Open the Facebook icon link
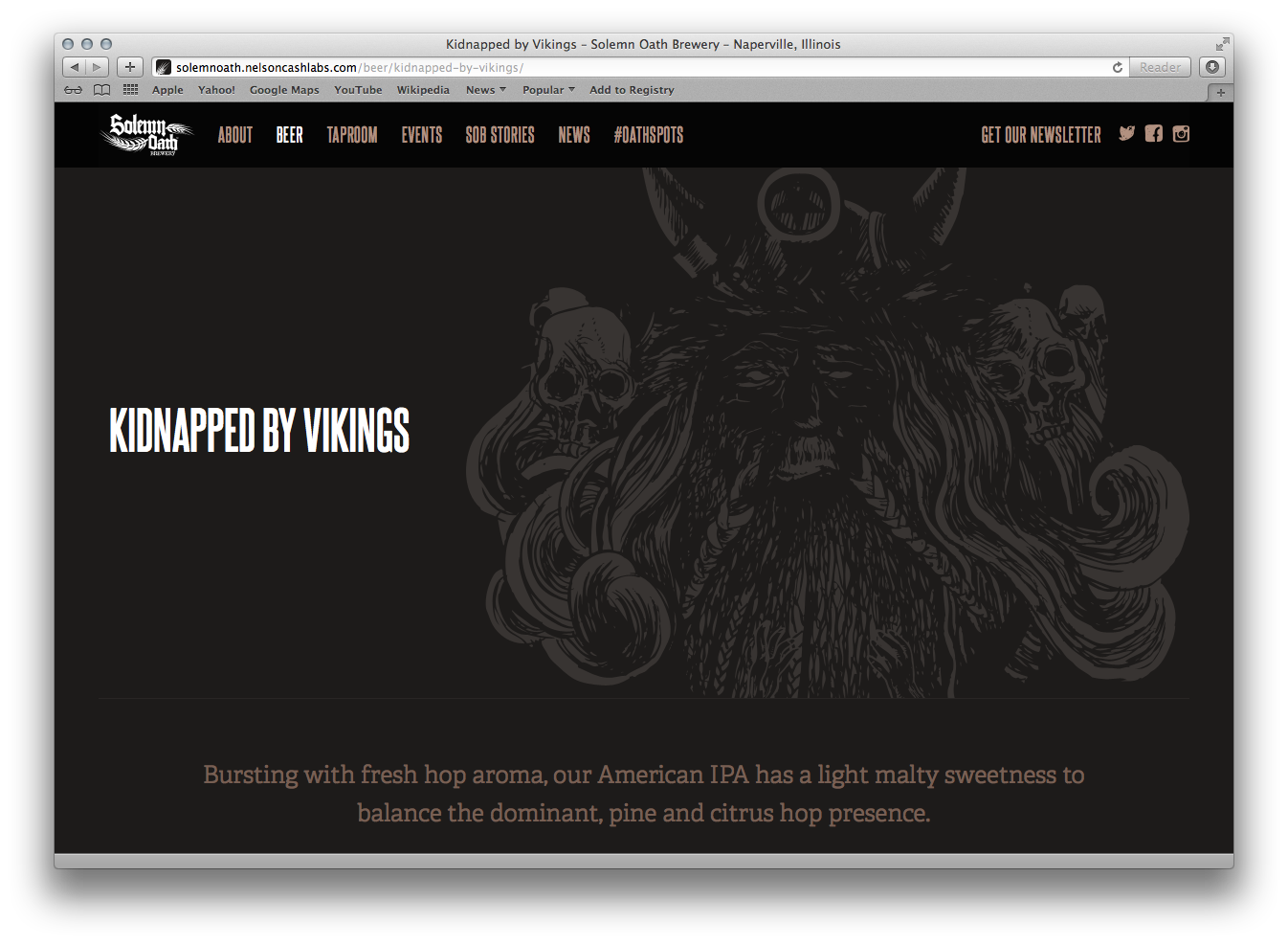This screenshot has height=944, width=1288. 1154,134
